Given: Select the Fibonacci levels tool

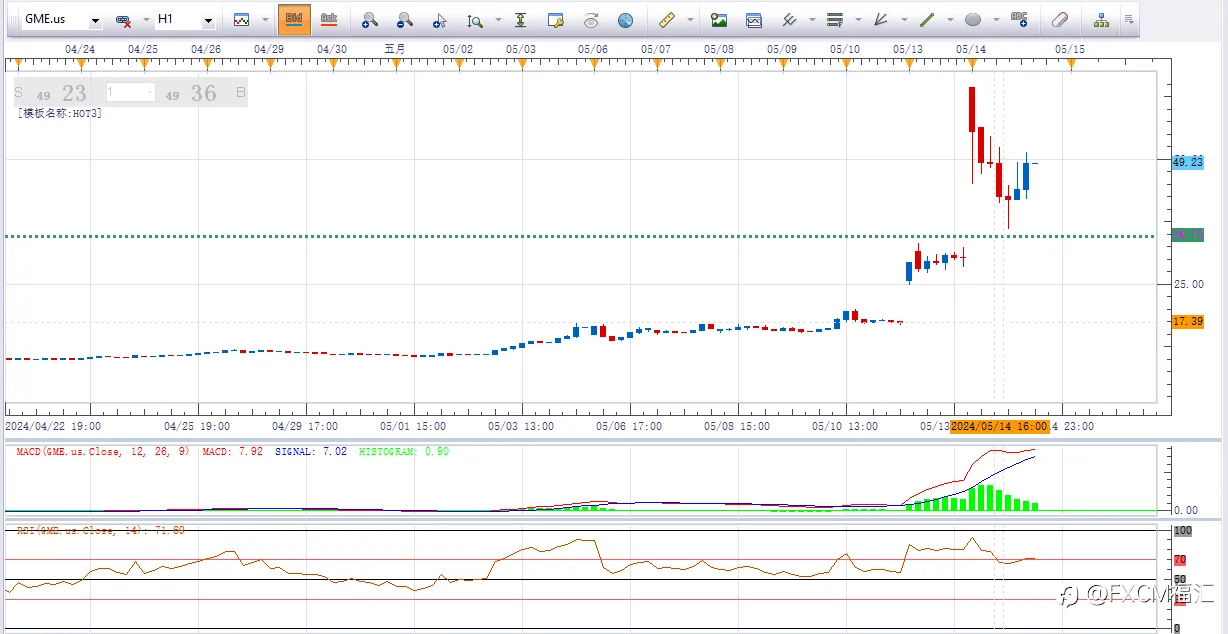Looking at the screenshot, I should (x=835, y=20).
